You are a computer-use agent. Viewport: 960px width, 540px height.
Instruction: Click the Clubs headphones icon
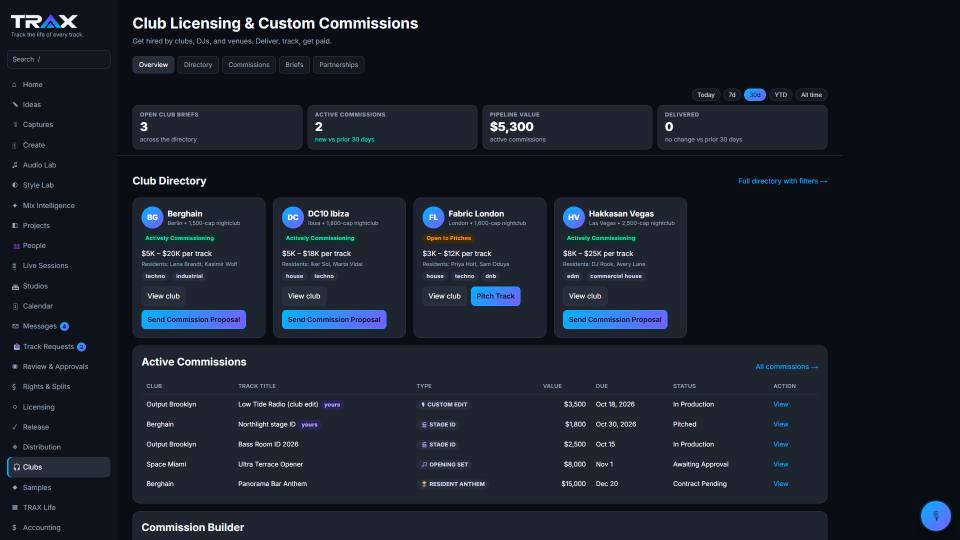tap(17, 467)
